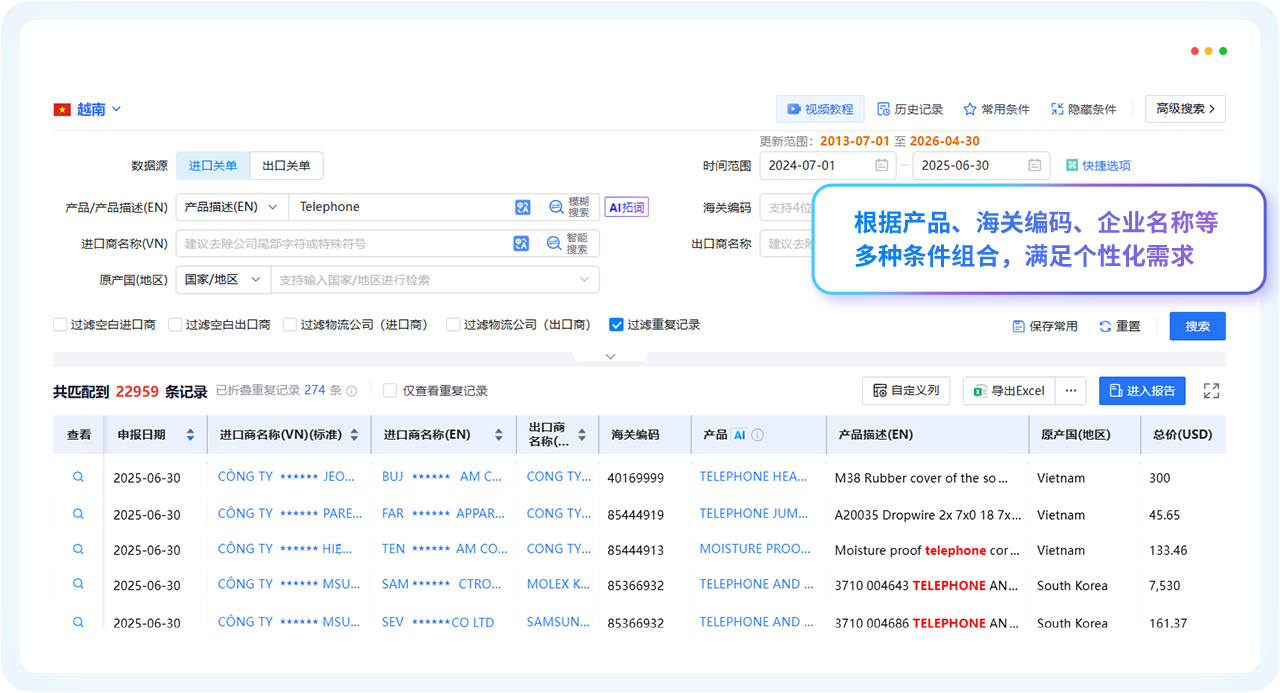This screenshot has width=1280, height=693.
Task: View details of the 7,530 USD row magnifier
Action: point(78,584)
